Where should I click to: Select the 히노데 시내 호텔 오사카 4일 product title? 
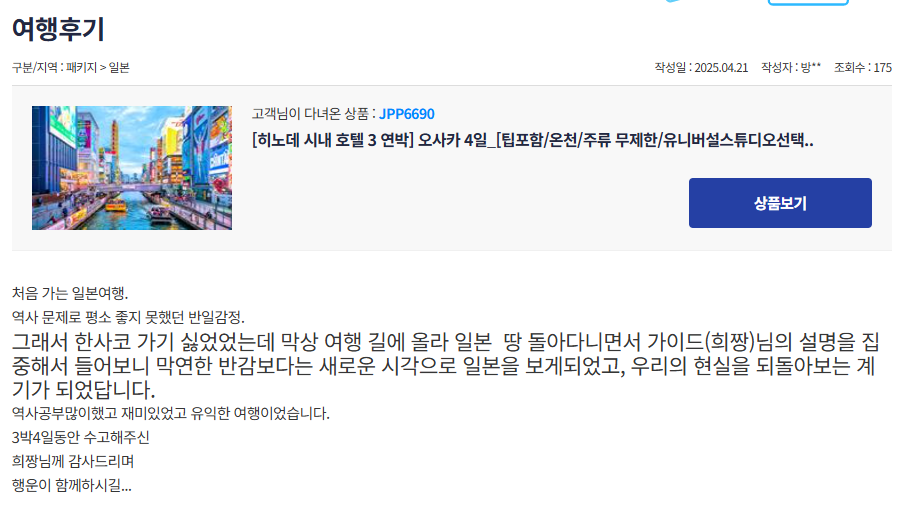(x=532, y=140)
